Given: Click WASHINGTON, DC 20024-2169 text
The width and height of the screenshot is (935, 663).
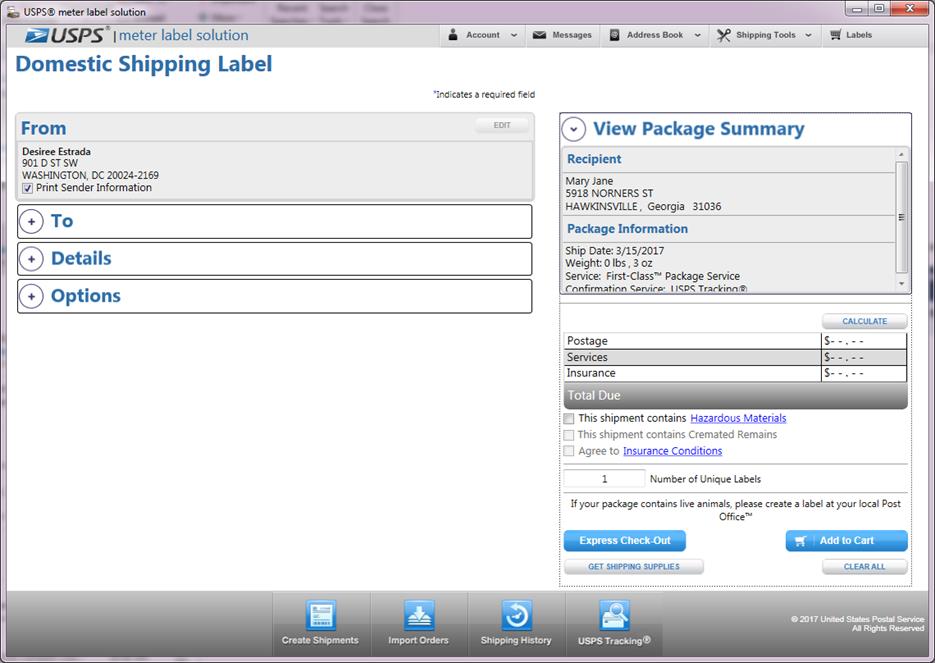Looking at the screenshot, I should point(91,176).
